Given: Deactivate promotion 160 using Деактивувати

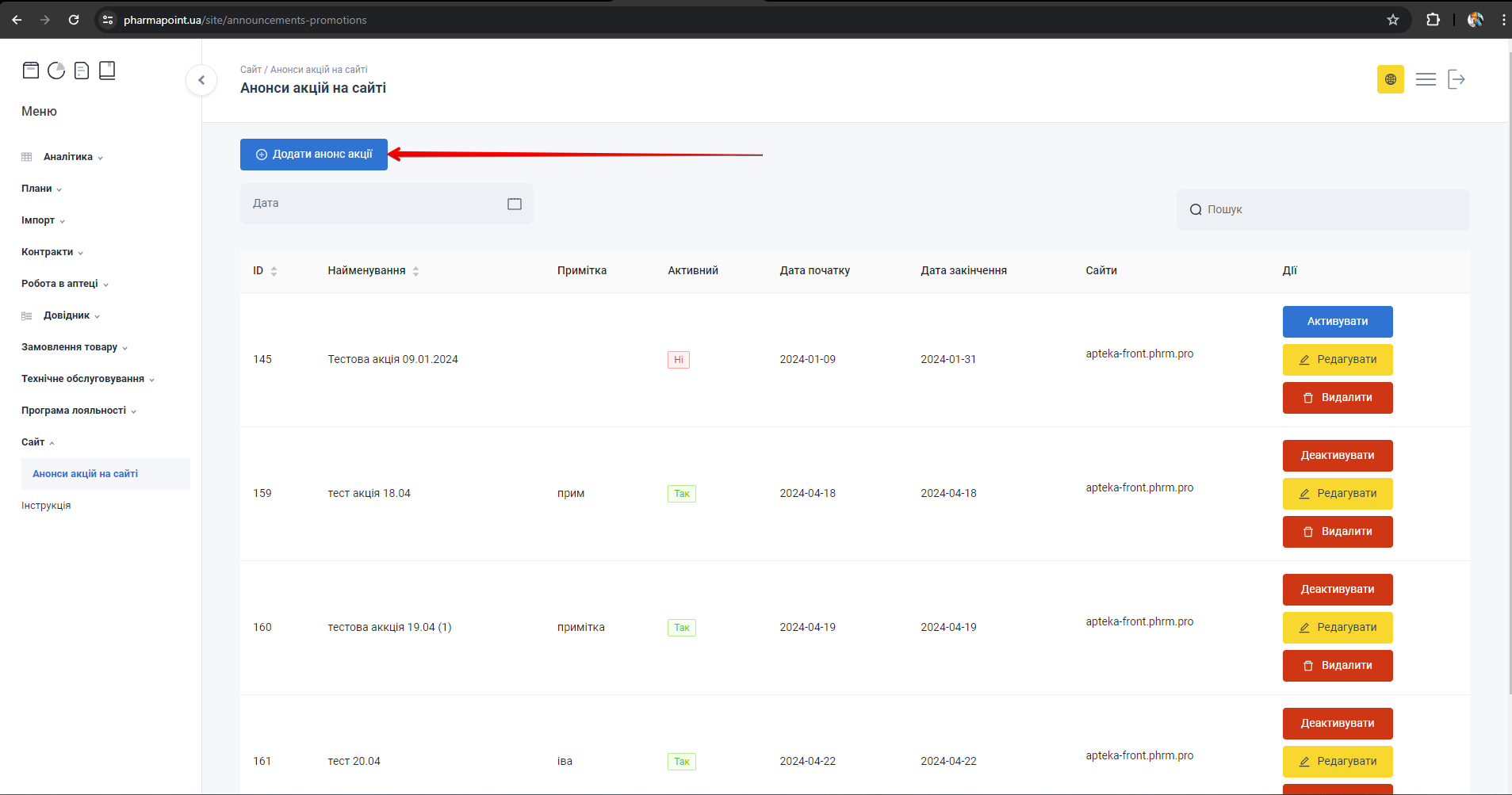Looking at the screenshot, I should pos(1337,590).
